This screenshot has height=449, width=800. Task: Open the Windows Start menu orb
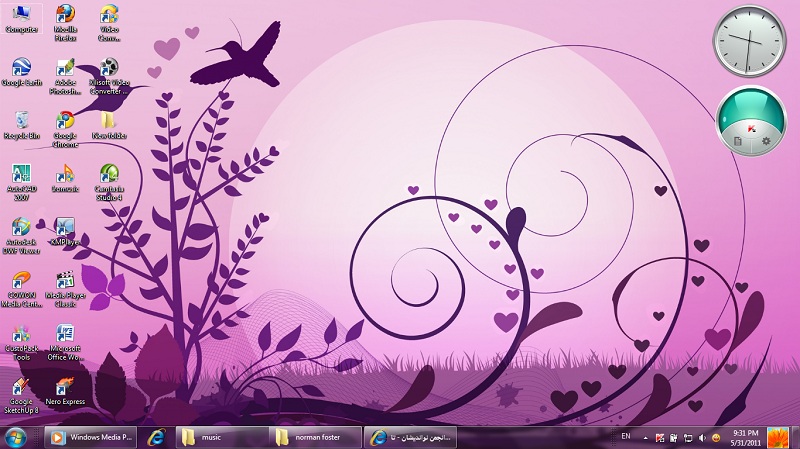coord(17,437)
